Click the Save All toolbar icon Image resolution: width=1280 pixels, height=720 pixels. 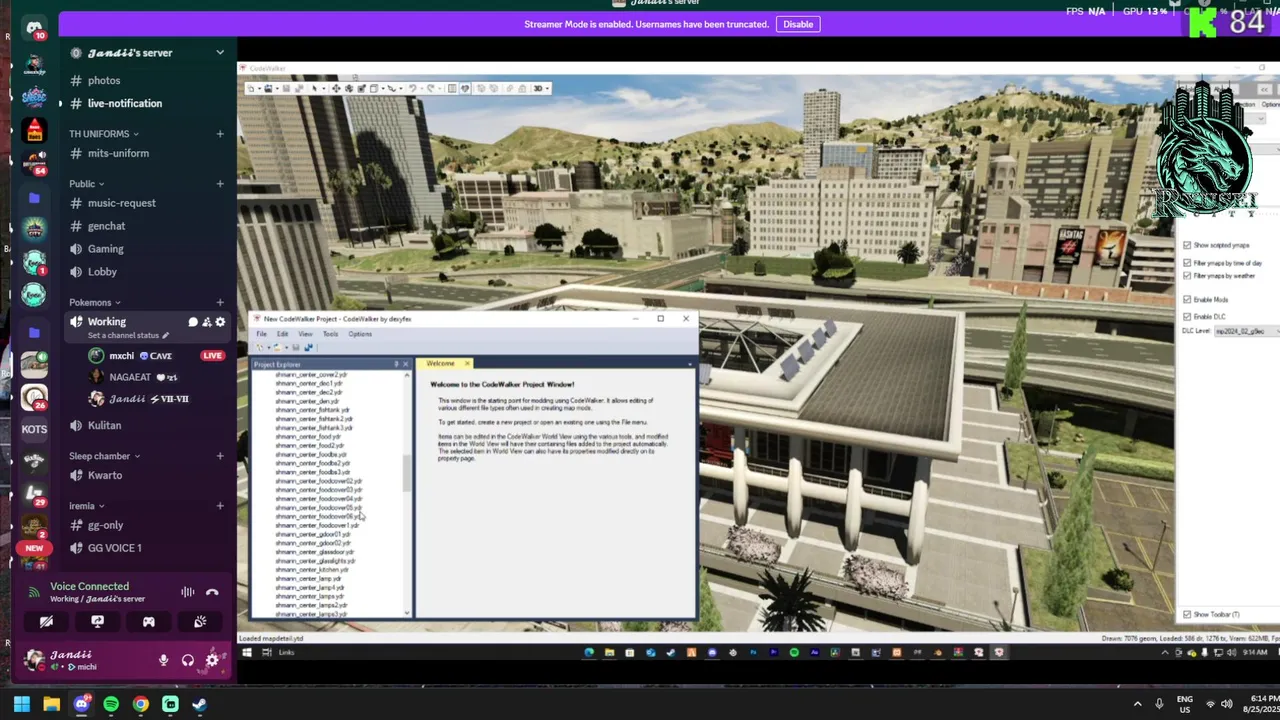tap(307, 347)
